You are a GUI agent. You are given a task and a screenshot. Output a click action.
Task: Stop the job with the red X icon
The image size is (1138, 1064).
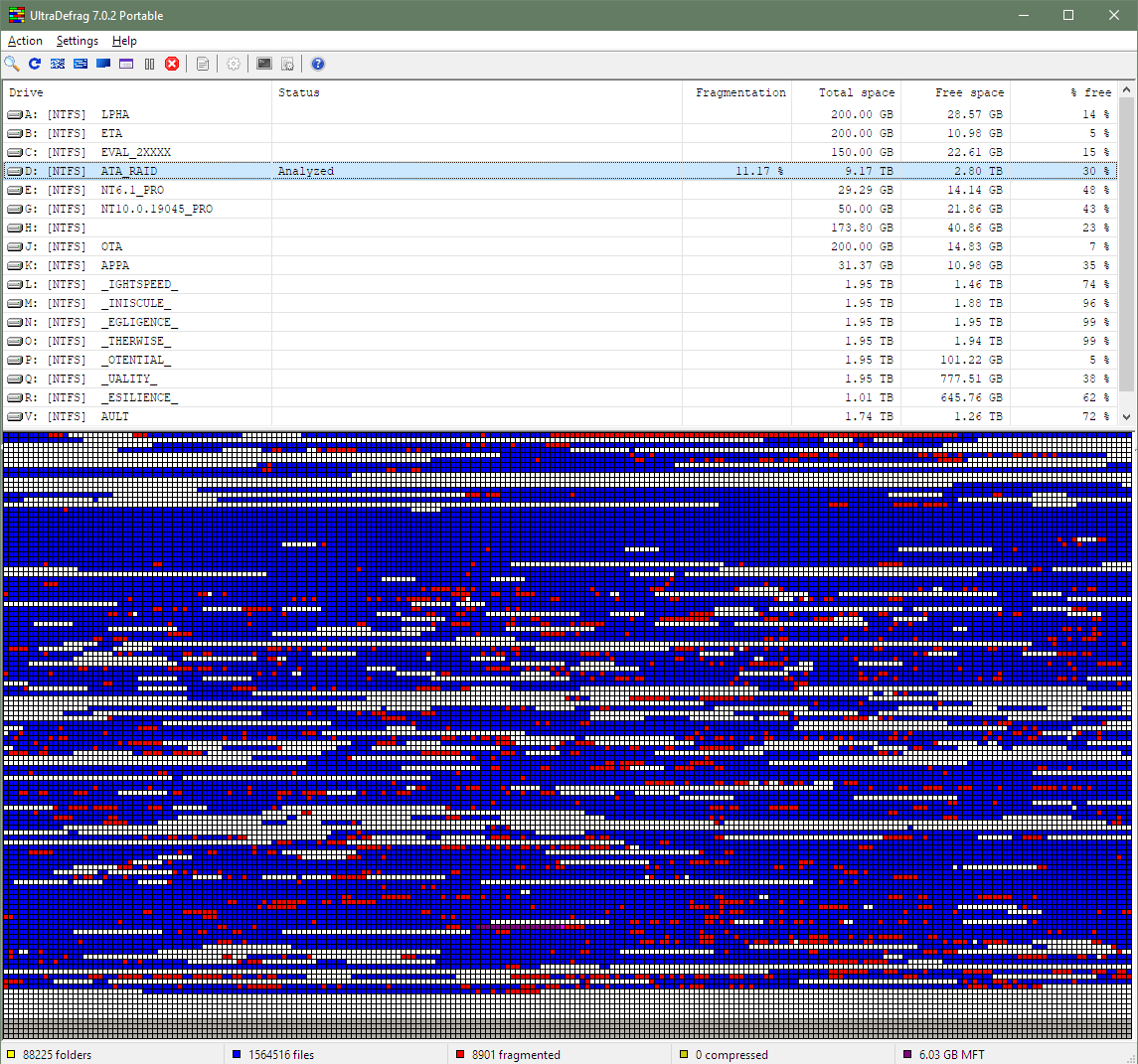click(172, 64)
